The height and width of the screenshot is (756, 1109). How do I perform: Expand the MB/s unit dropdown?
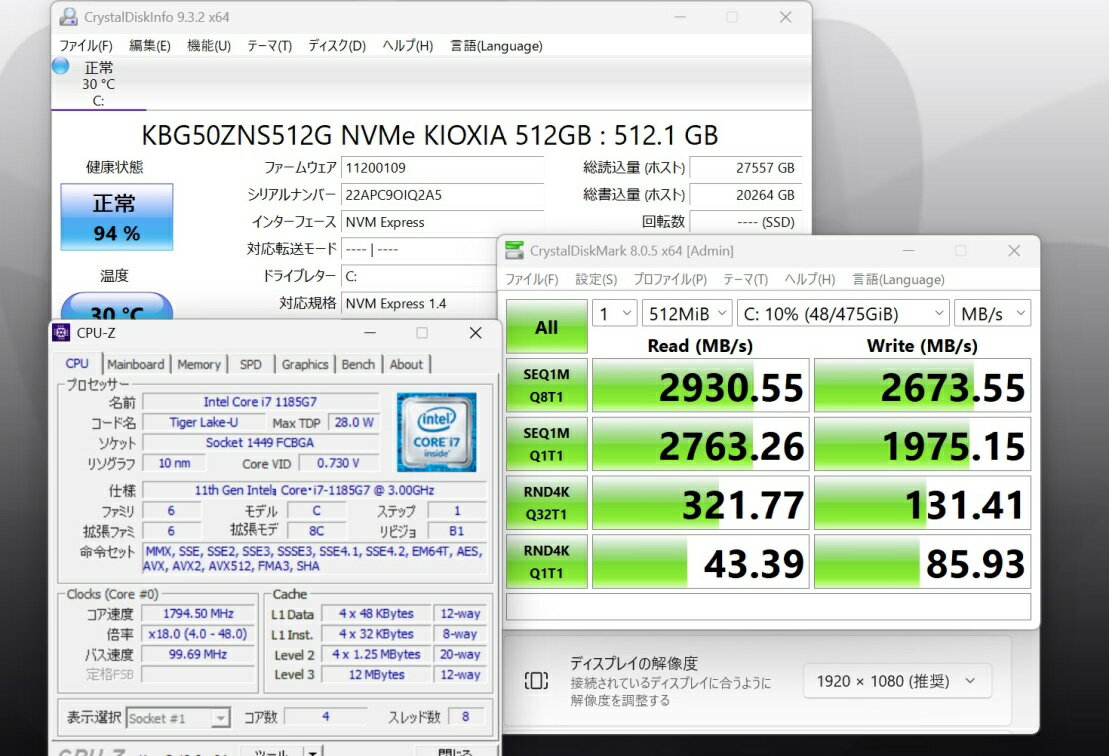991,314
